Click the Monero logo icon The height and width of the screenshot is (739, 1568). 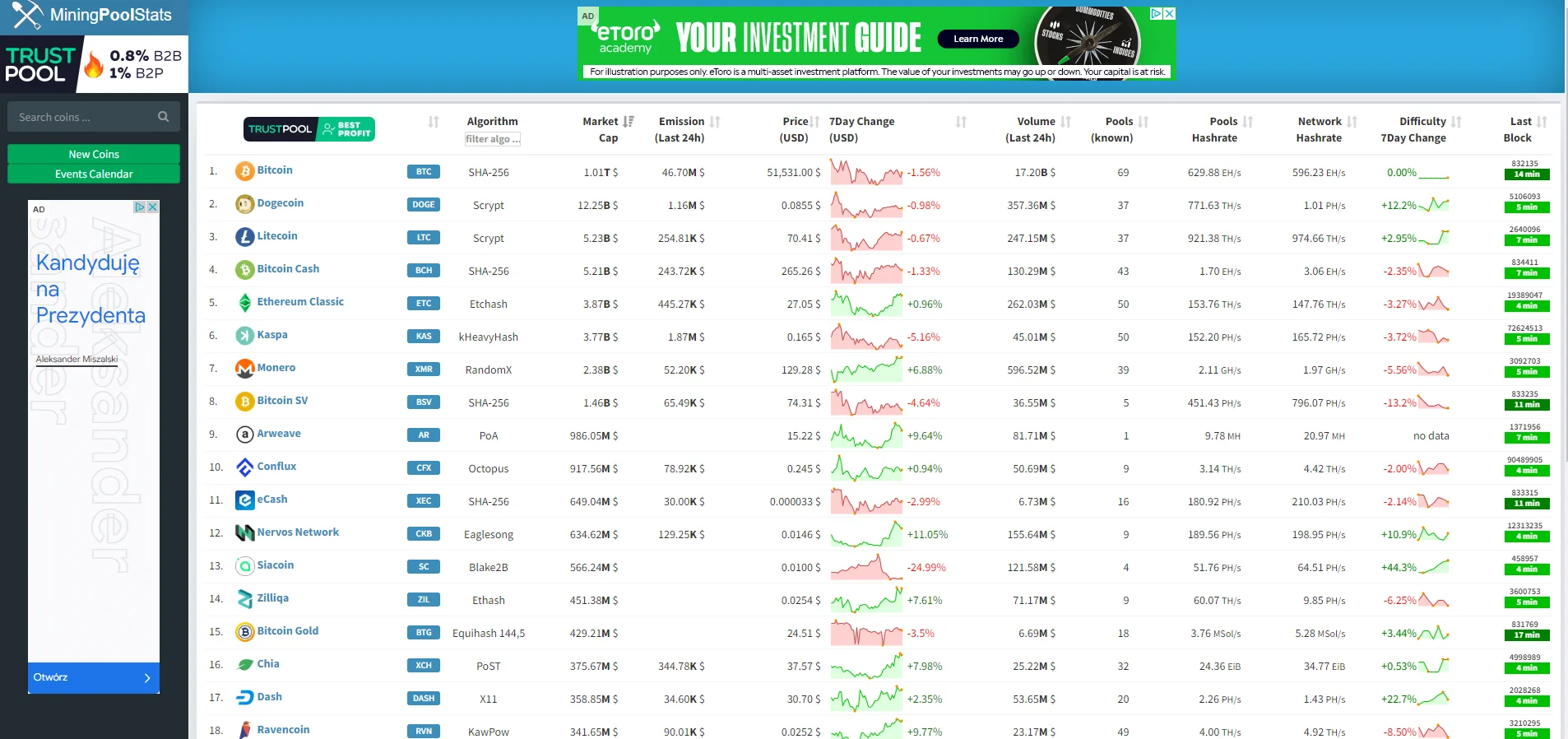(x=244, y=369)
